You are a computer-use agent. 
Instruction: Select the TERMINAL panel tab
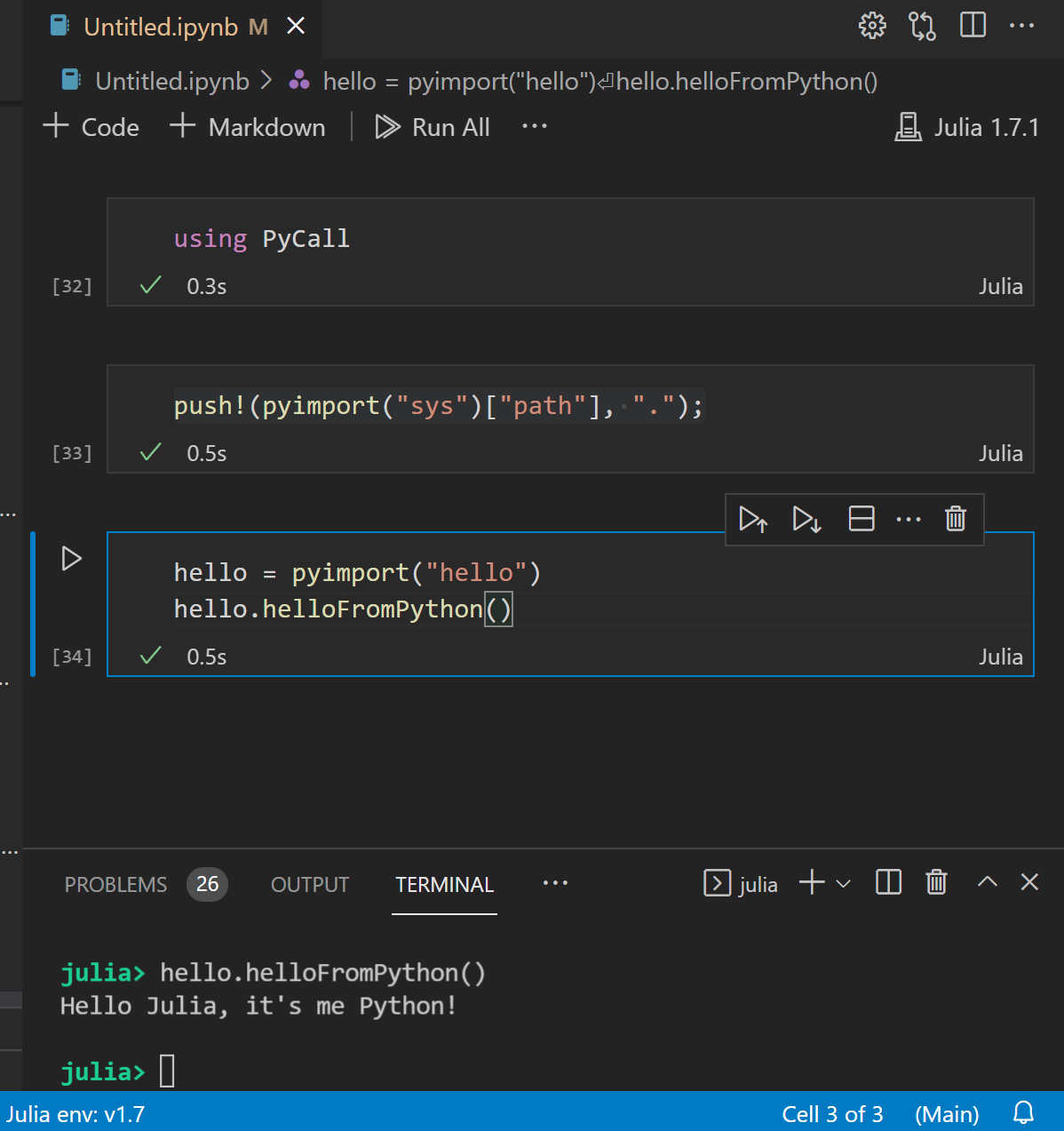coord(444,885)
